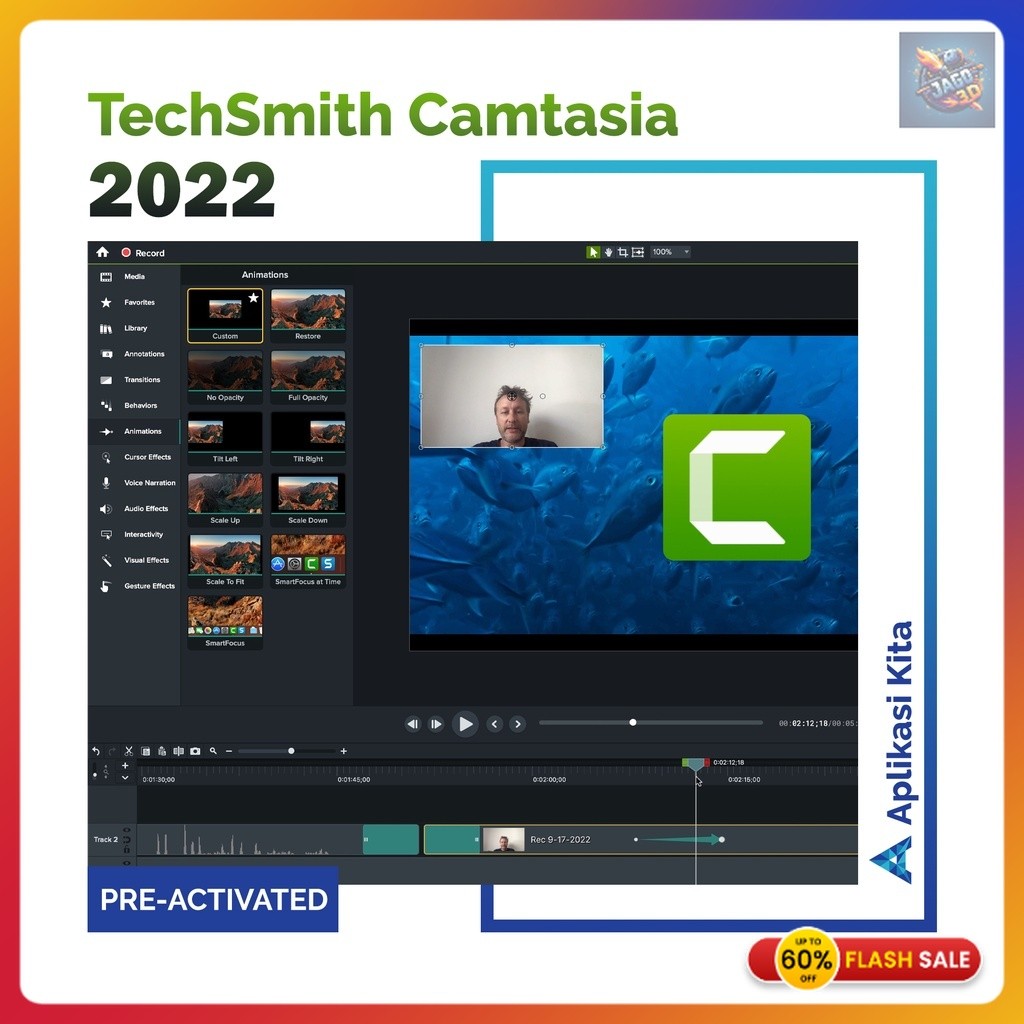Switch to the Transitions tab
This screenshot has width=1024, height=1024.
135,379
